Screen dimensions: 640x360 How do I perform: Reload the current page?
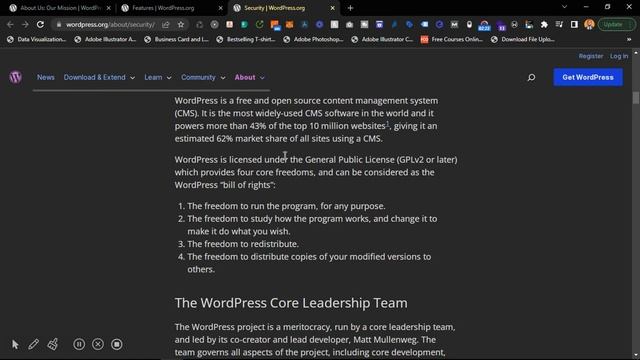click(x=40, y=24)
